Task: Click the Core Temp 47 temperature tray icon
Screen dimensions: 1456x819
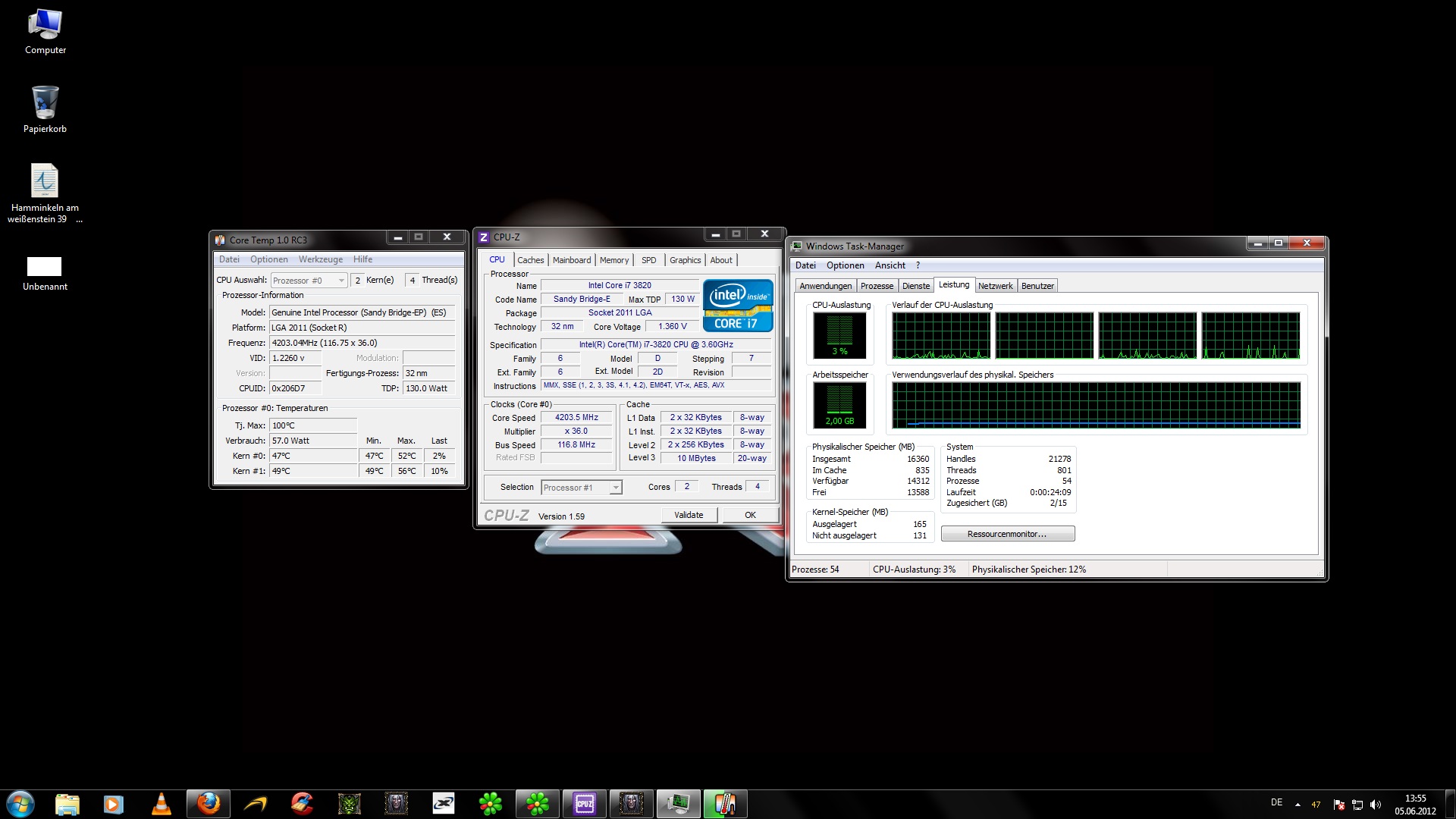Action: (1316, 805)
